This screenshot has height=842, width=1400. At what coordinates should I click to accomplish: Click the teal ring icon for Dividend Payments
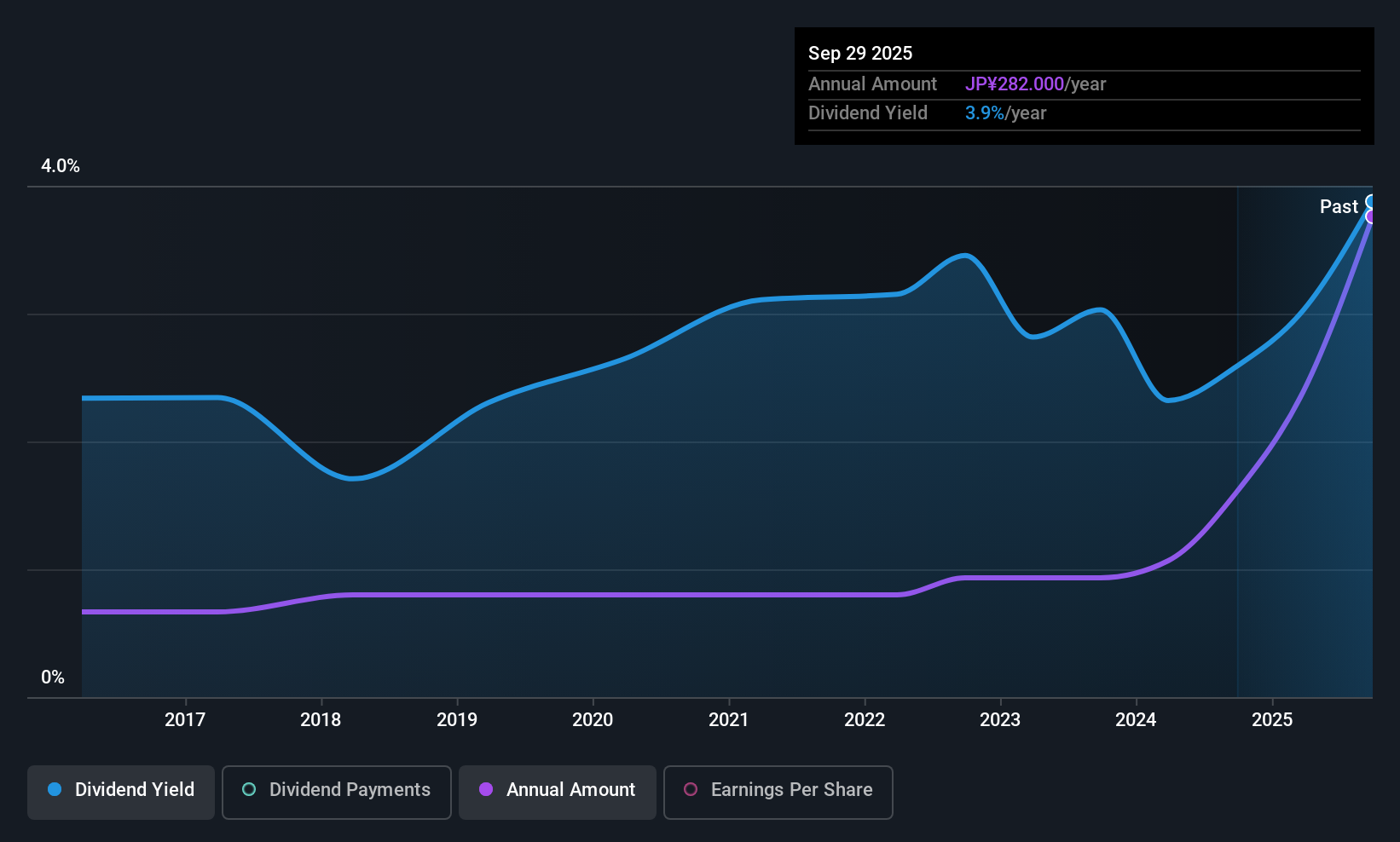249,790
